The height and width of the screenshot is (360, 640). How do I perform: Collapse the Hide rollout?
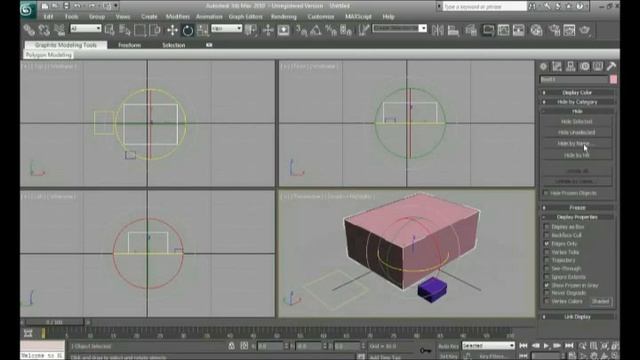coord(577,111)
